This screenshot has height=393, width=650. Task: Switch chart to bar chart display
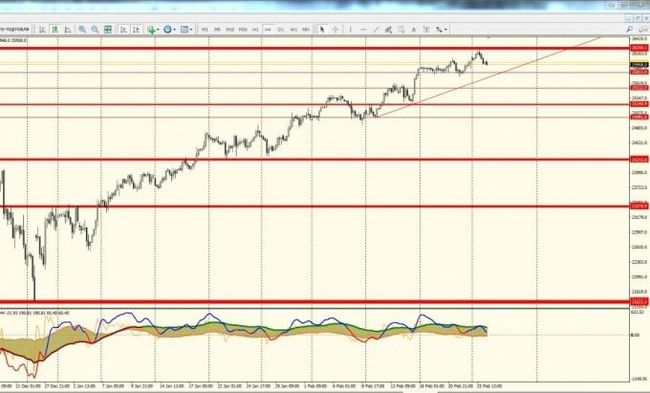pos(42,29)
